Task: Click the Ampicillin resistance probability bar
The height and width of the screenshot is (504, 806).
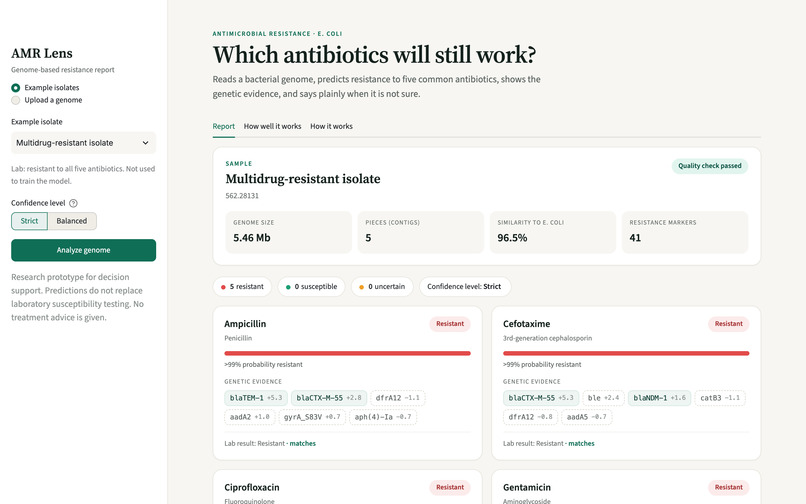Action: (347, 353)
